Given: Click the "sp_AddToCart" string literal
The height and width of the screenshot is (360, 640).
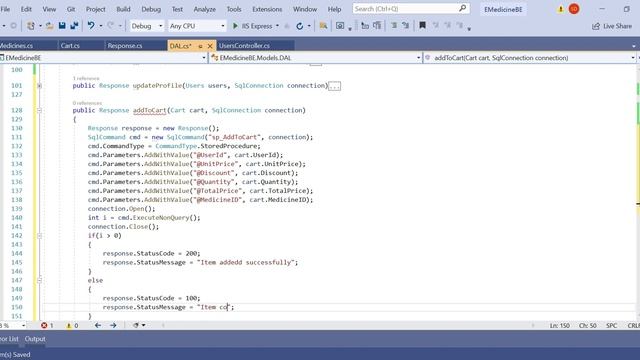Looking at the screenshot, I should tap(235, 137).
